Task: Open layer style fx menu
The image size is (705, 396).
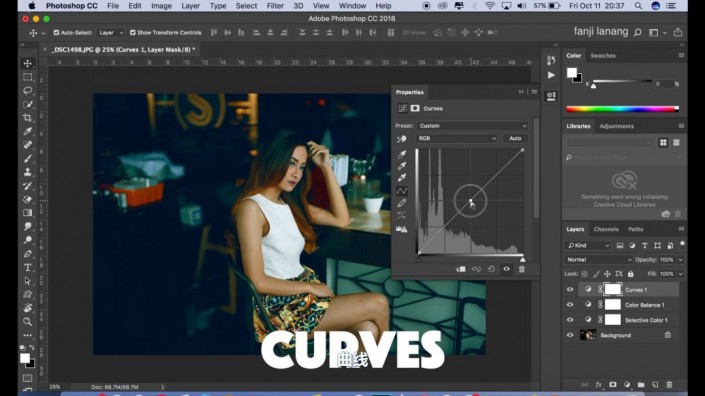Action: click(x=598, y=385)
